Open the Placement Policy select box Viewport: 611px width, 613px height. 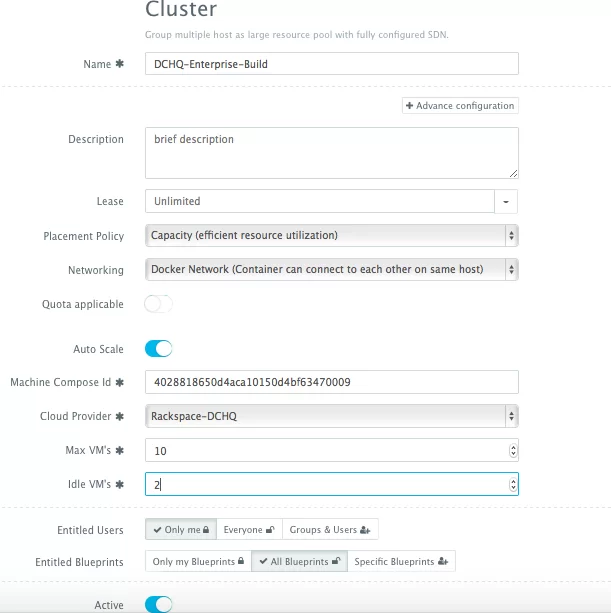click(331, 235)
